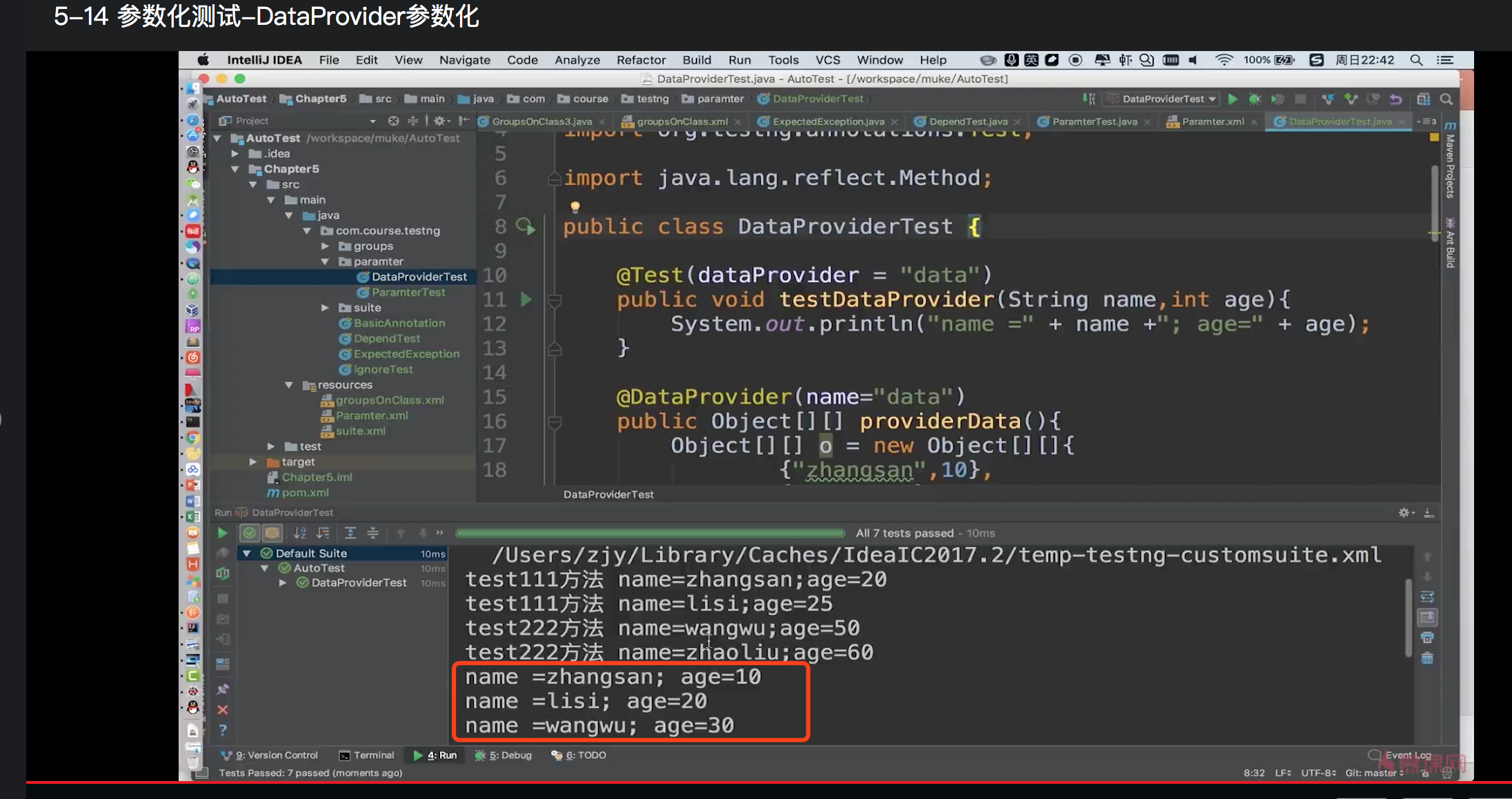This screenshot has height=799, width=1512.
Task: Click the run gutter icon on line 11
Action: pyautogui.click(x=526, y=299)
